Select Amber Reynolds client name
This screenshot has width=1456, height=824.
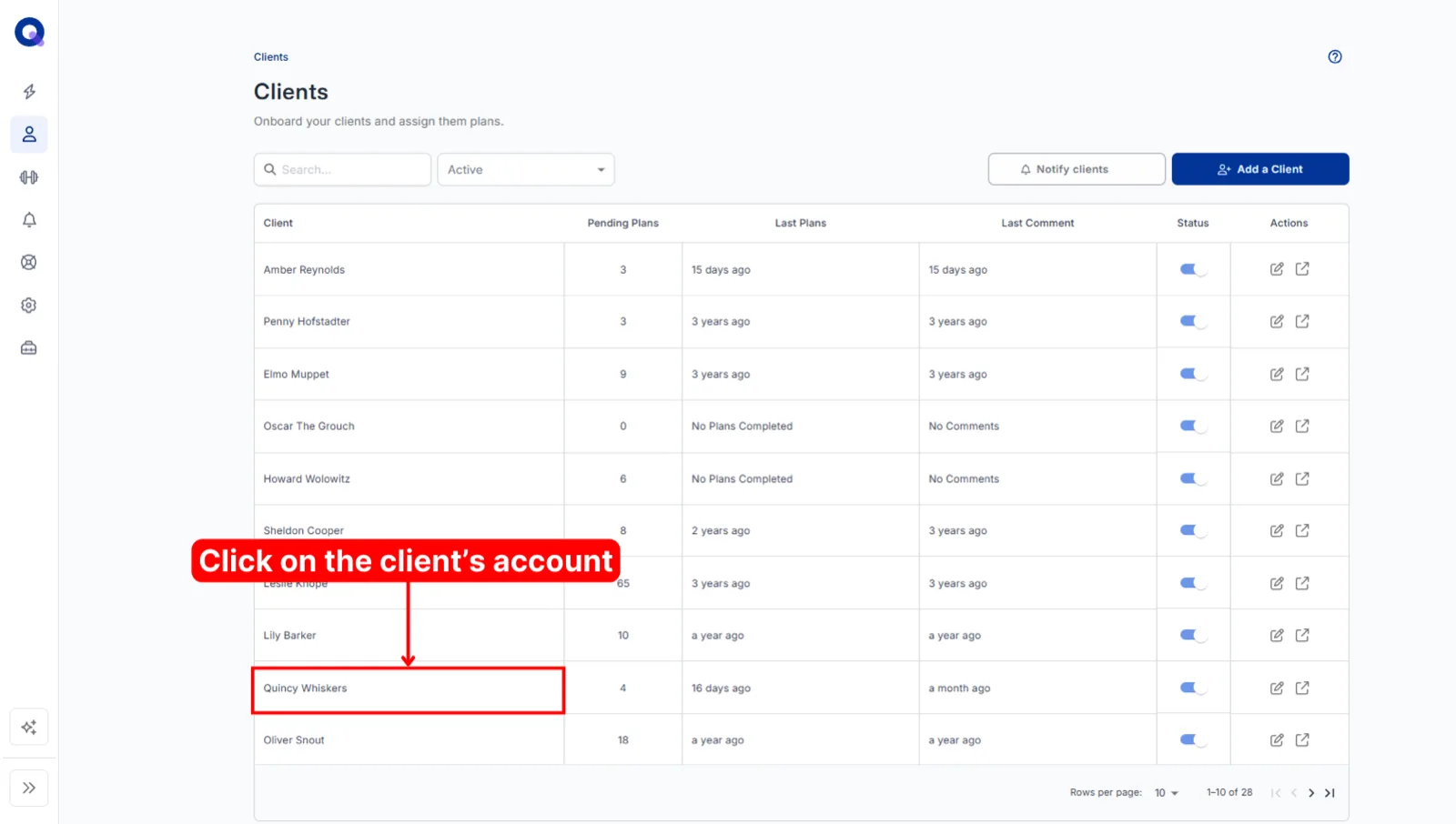tap(304, 270)
